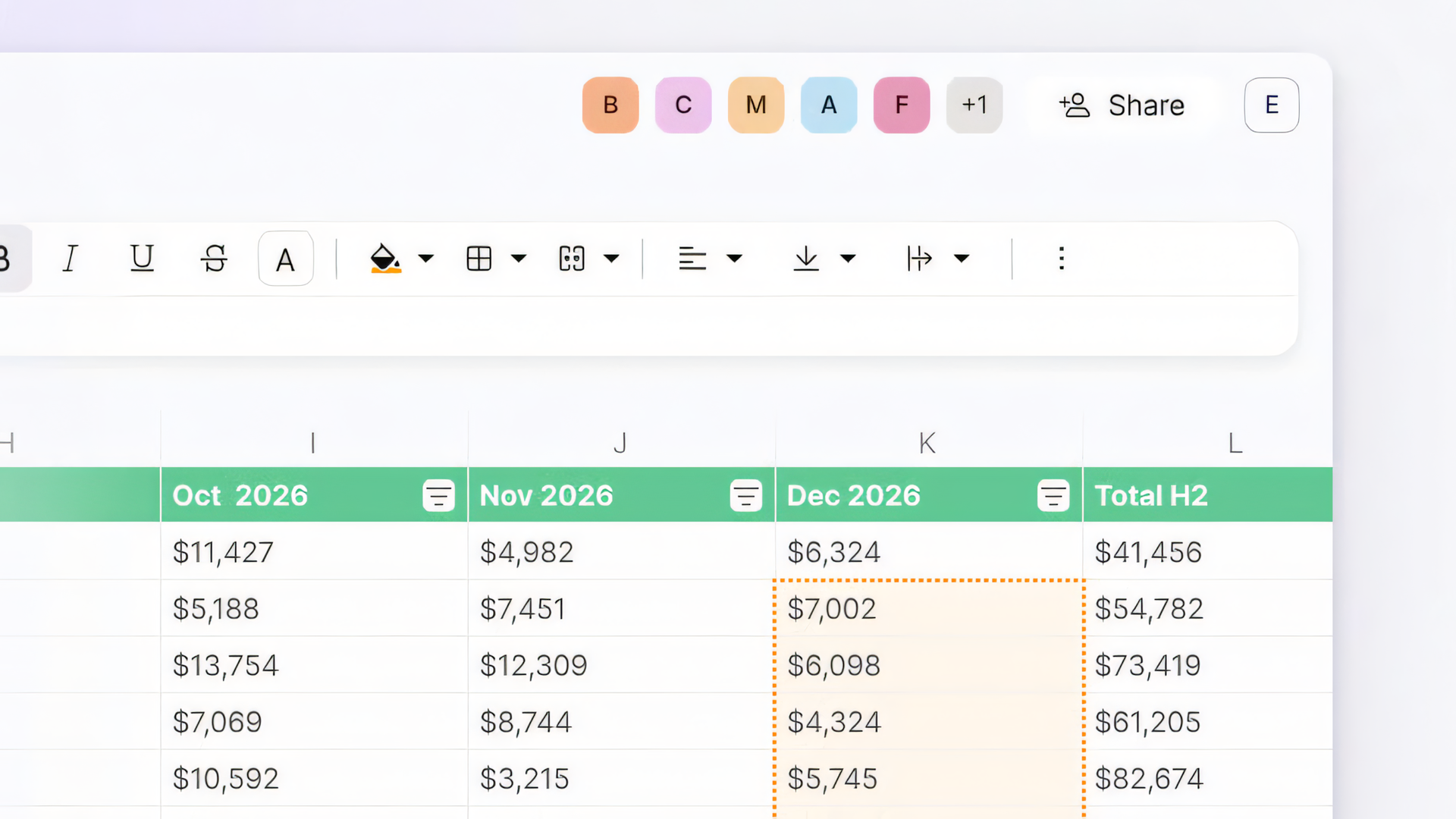Expand the vertical align dropdown arrow
This screenshot has height=819, width=1456.
point(848,259)
